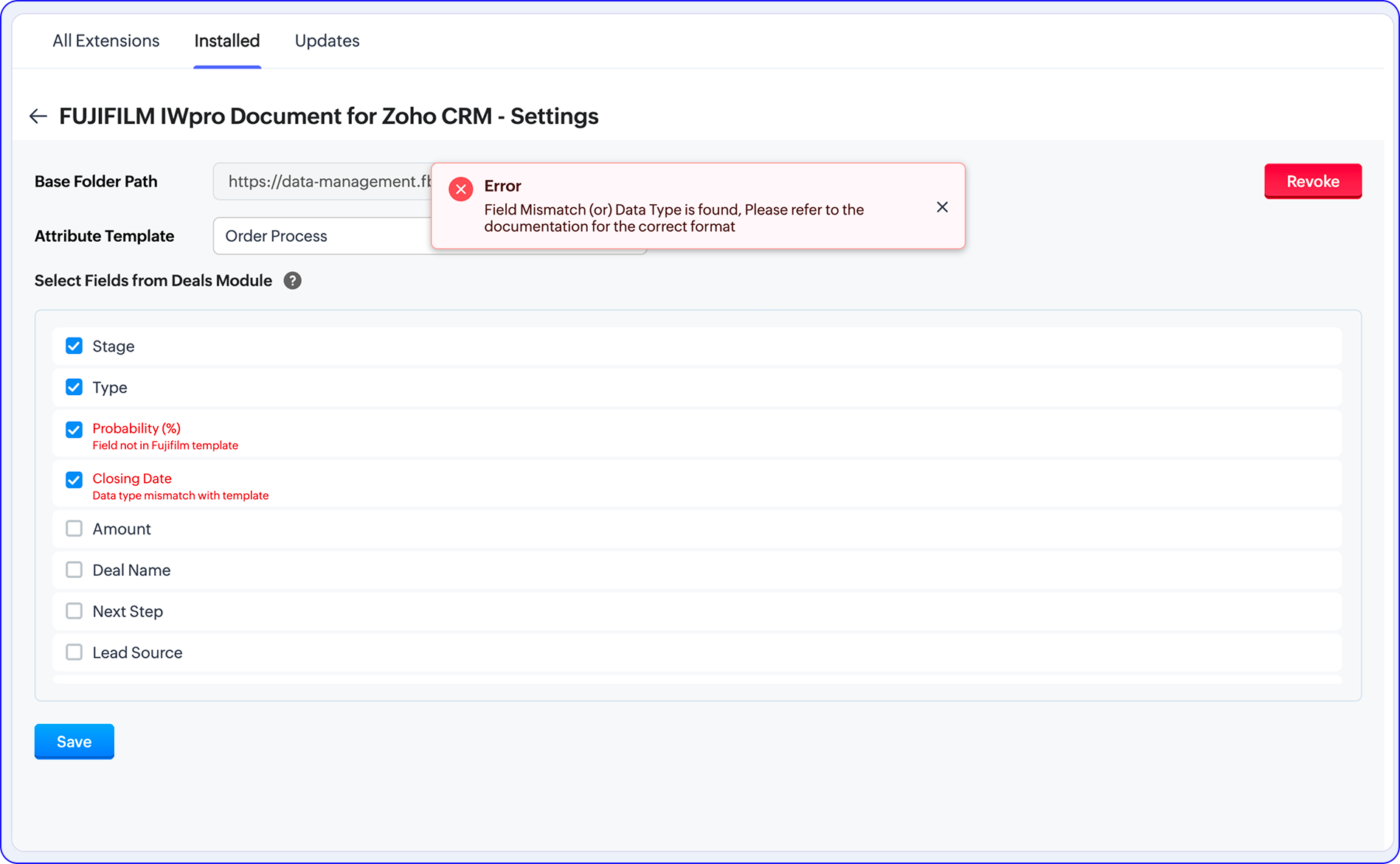Click the Closing Date field label
This screenshot has height=864, width=1400.
132,478
